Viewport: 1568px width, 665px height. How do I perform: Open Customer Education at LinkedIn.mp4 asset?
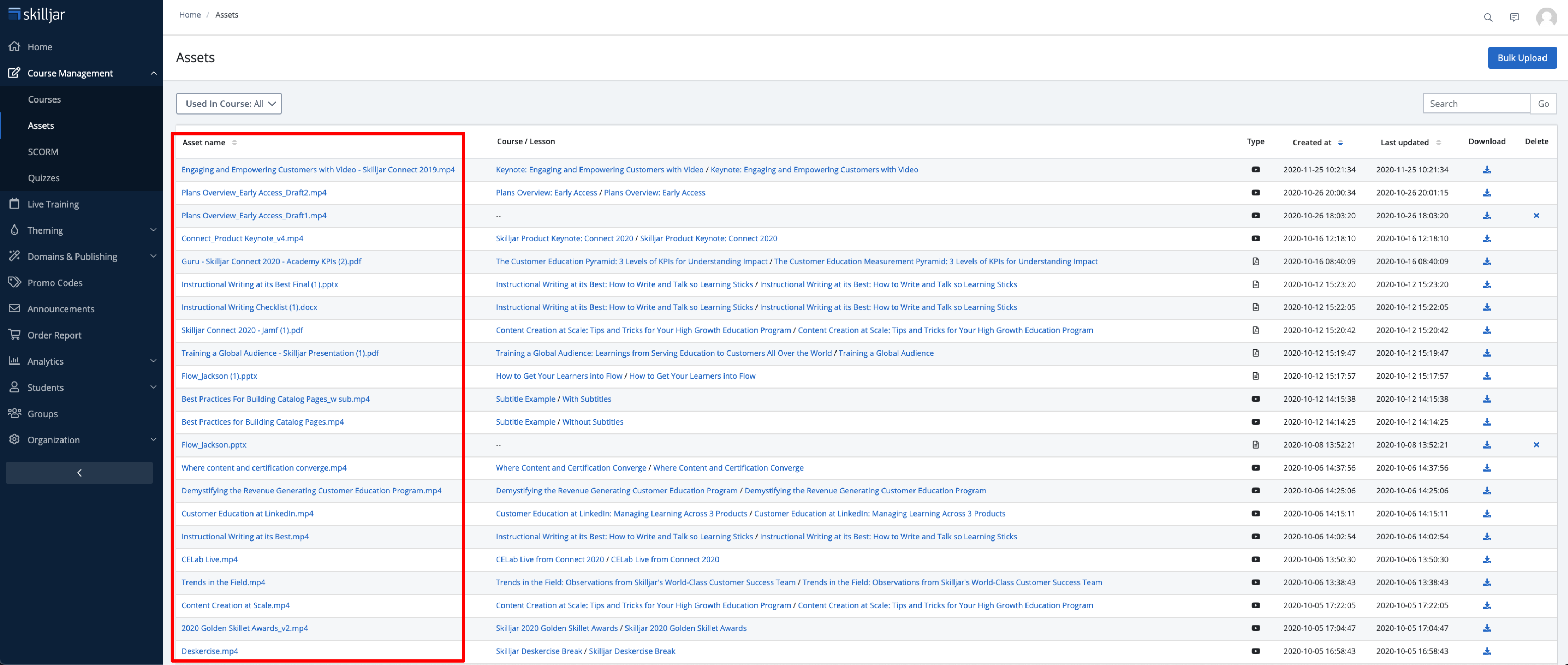click(x=247, y=514)
